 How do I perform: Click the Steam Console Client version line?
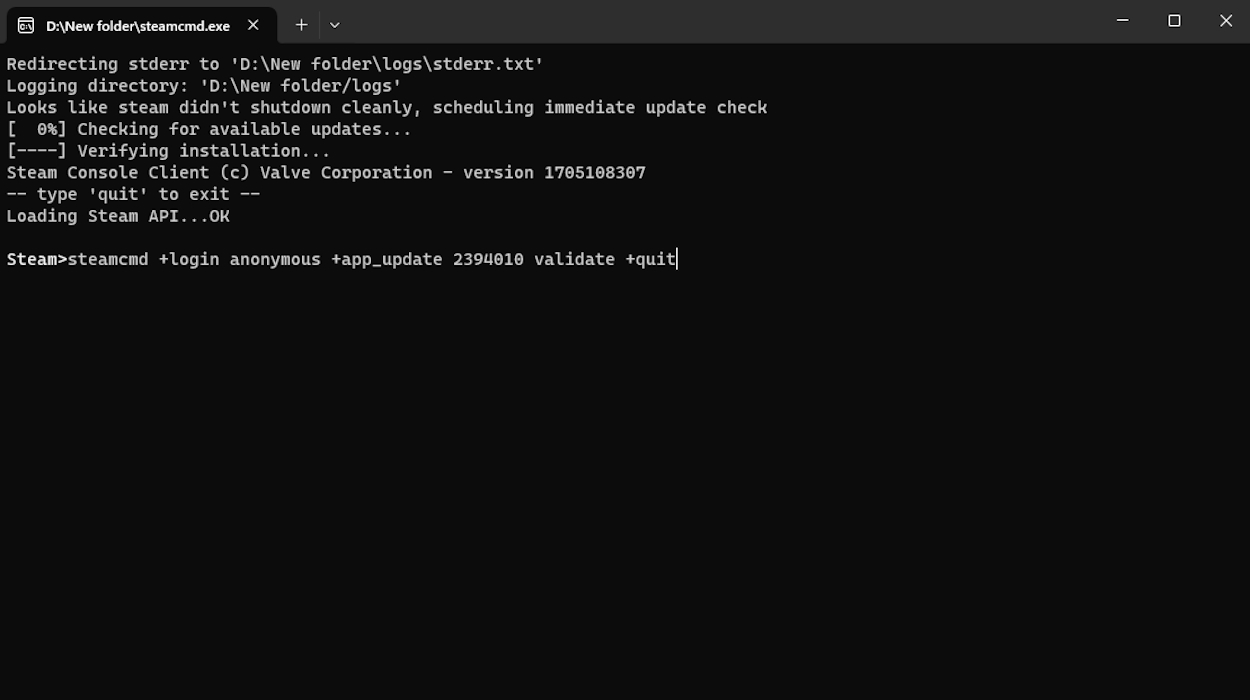(x=326, y=173)
